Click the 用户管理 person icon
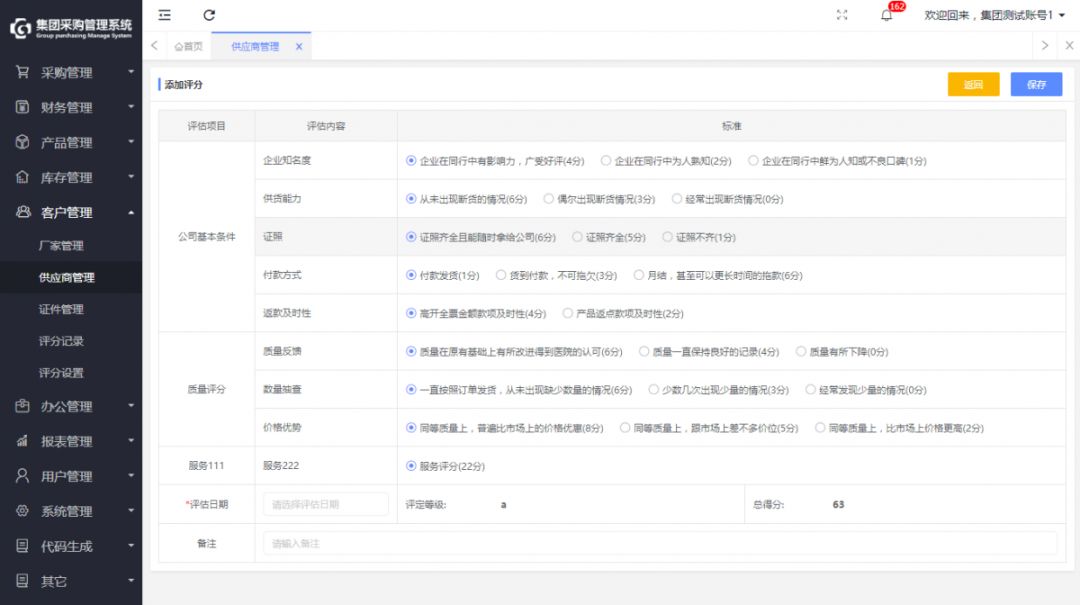Image resolution: width=1080 pixels, height=605 pixels. [23, 476]
